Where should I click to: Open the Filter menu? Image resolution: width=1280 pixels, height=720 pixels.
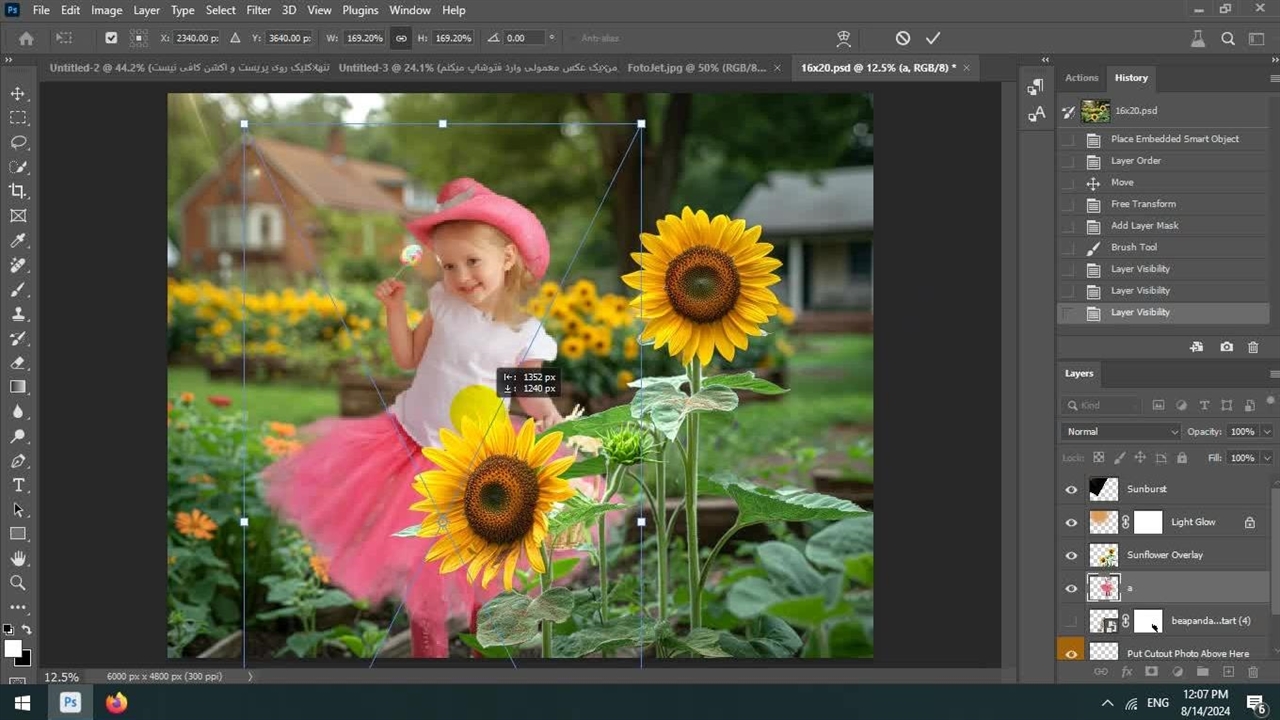(258, 10)
